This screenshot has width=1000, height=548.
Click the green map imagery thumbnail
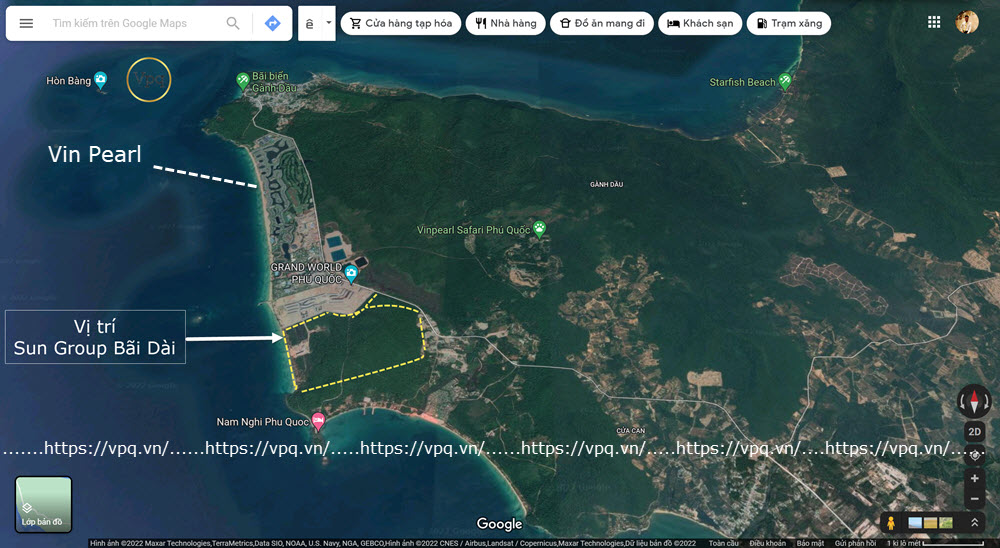pos(946,523)
